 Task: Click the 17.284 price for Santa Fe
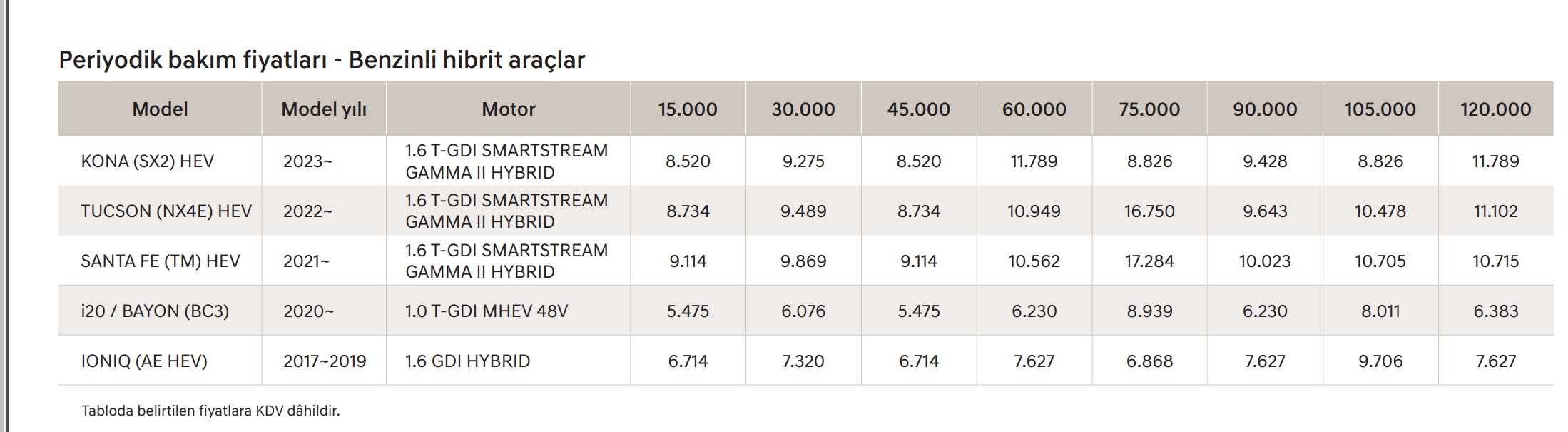1149,261
